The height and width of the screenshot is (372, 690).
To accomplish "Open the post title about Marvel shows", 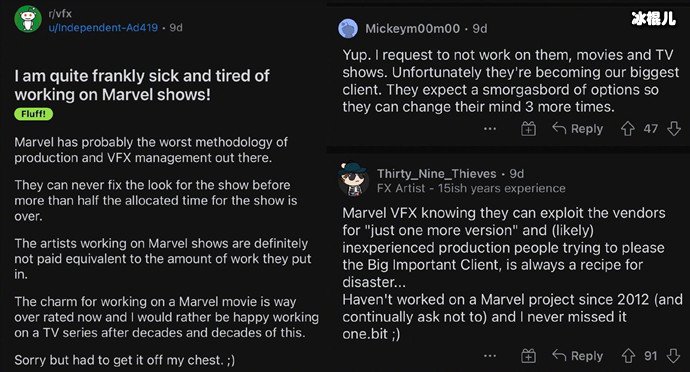I will pos(142,85).
